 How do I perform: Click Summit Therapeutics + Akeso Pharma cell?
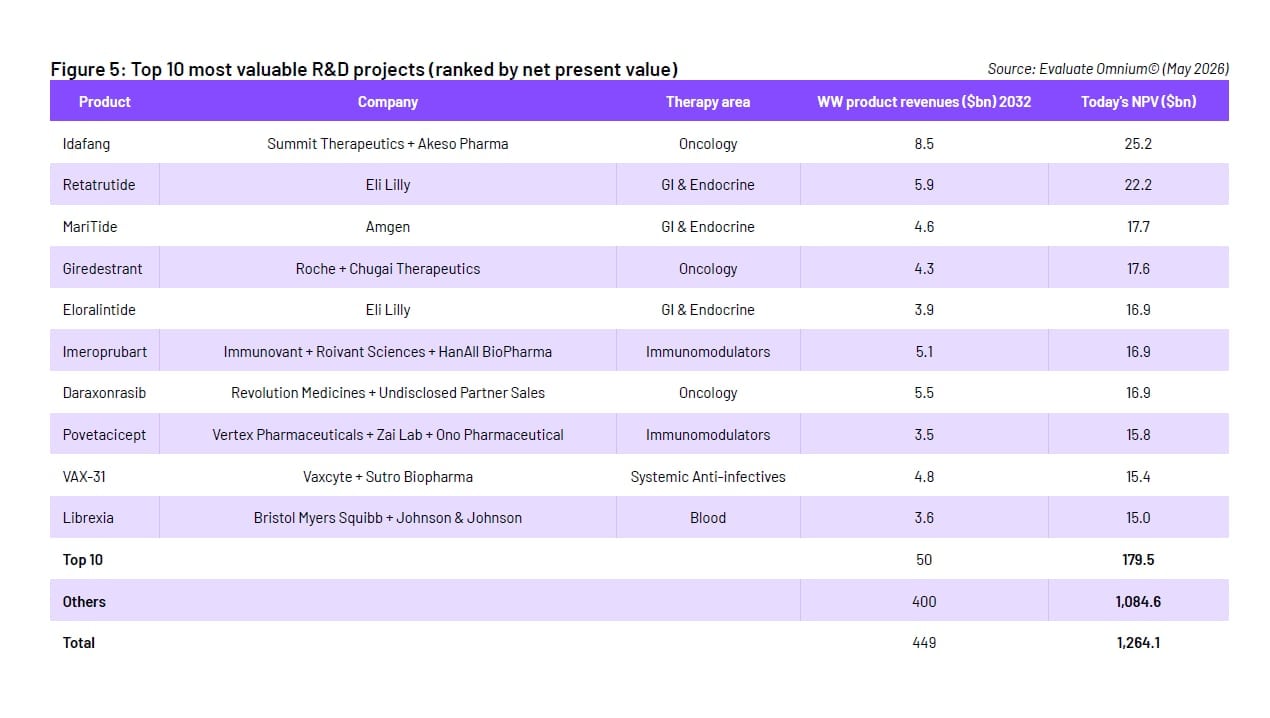click(x=388, y=144)
